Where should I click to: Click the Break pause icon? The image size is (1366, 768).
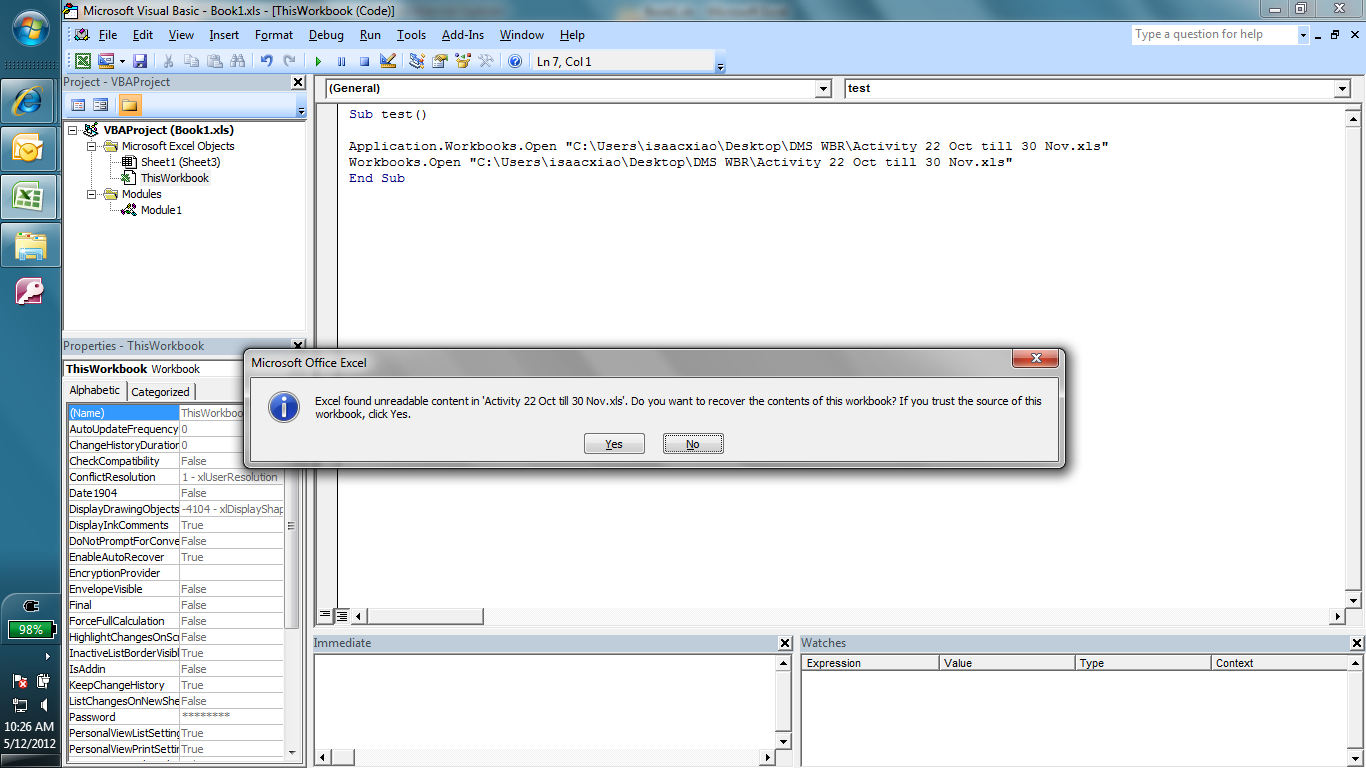click(341, 61)
